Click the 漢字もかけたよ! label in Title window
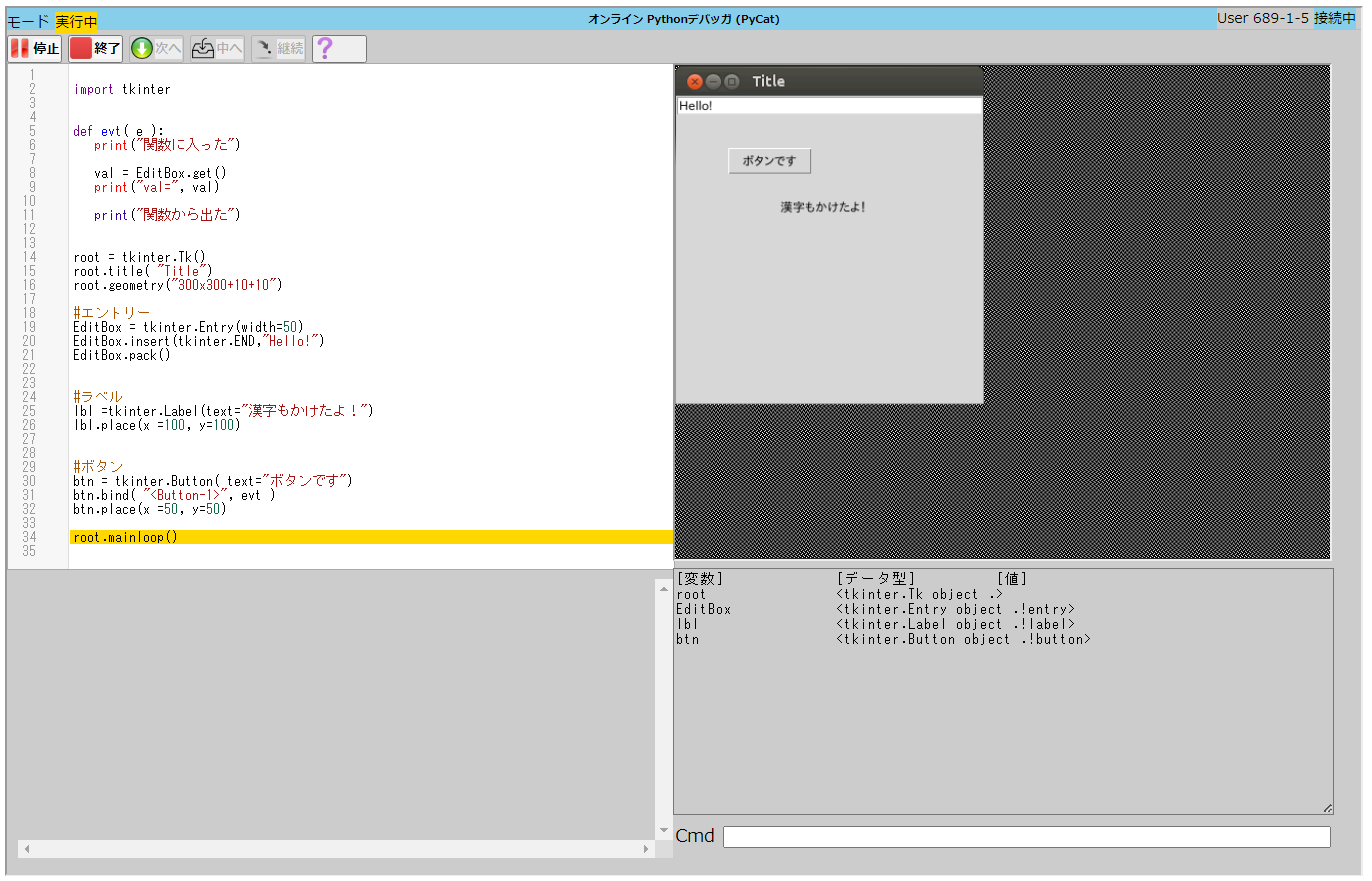The image size is (1372, 881). point(823,207)
